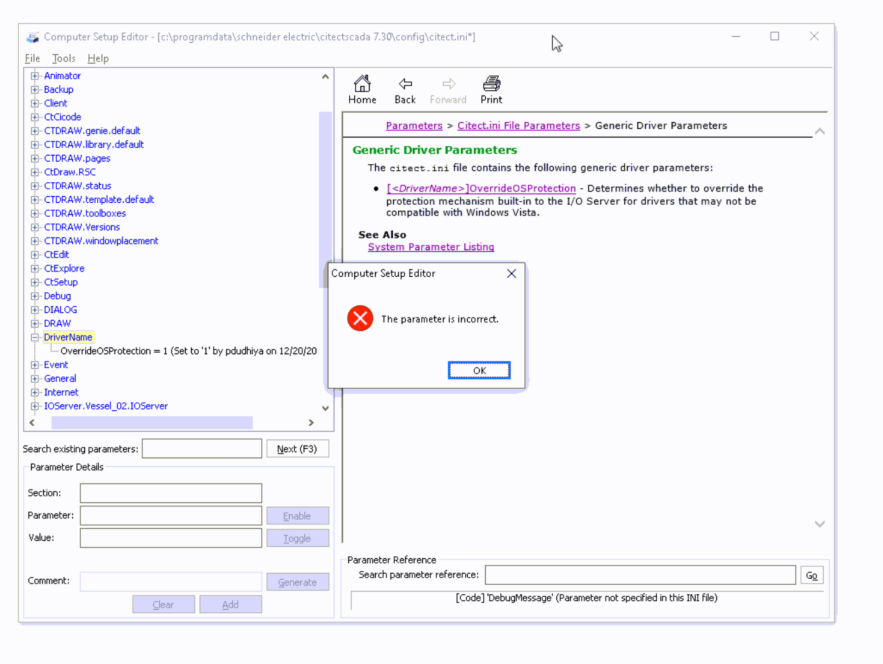Click the Add button
The height and width of the screenshot is (664, 883).
coord(230,604)
